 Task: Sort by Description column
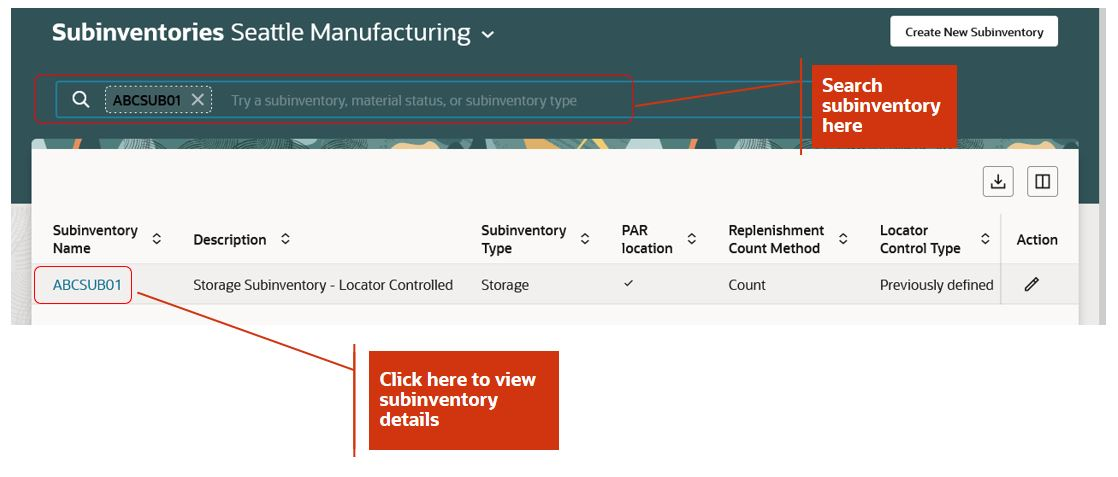285,239
